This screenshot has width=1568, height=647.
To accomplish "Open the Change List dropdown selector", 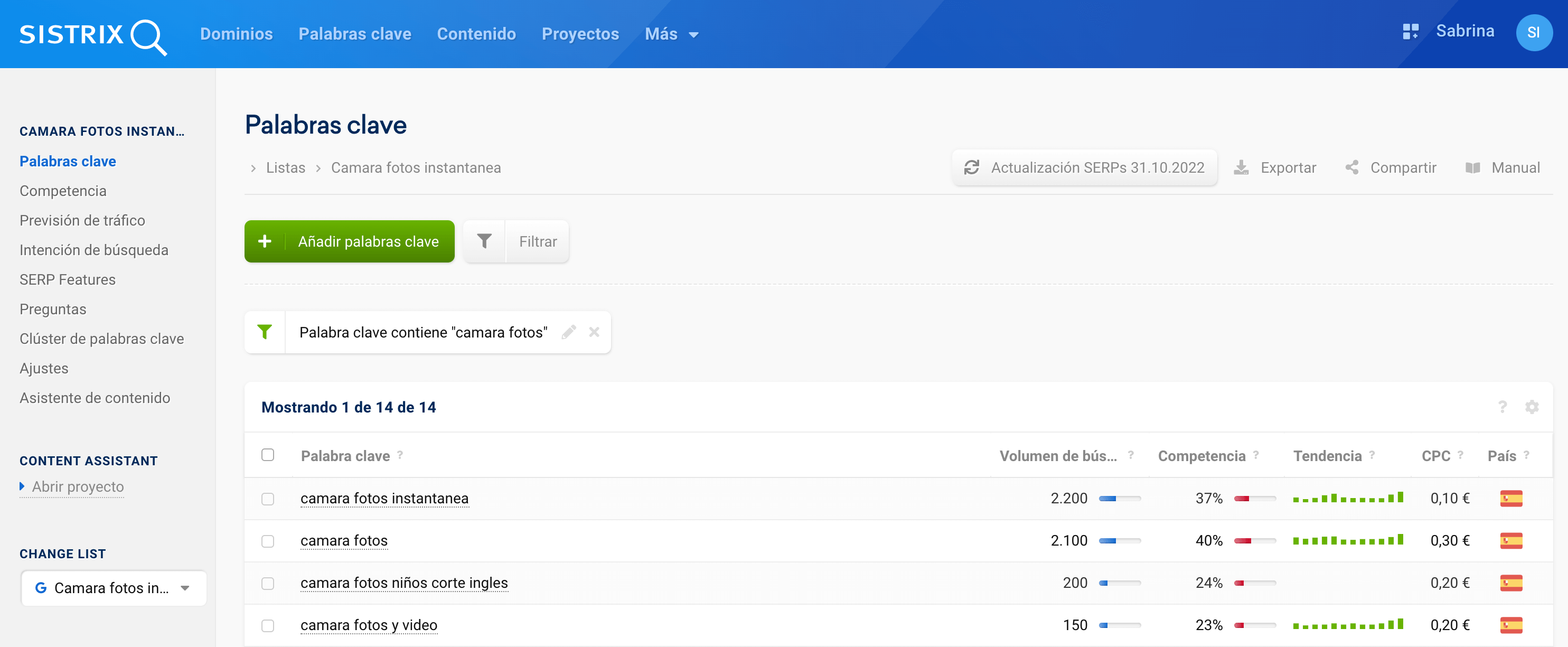I will click(114, 588).
